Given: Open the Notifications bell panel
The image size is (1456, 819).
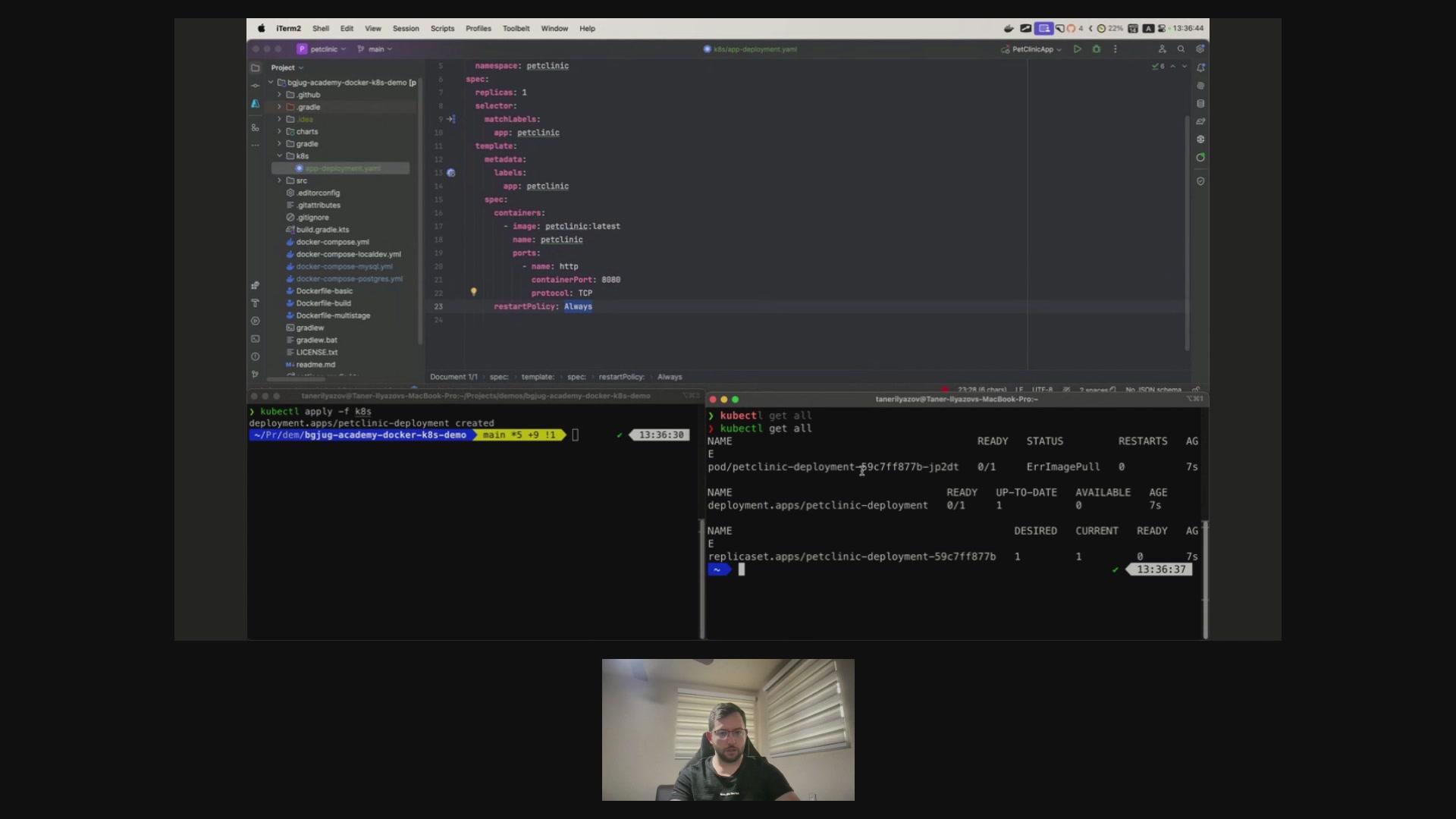Looking at the screenshot, I should (x=1200, y=67).
